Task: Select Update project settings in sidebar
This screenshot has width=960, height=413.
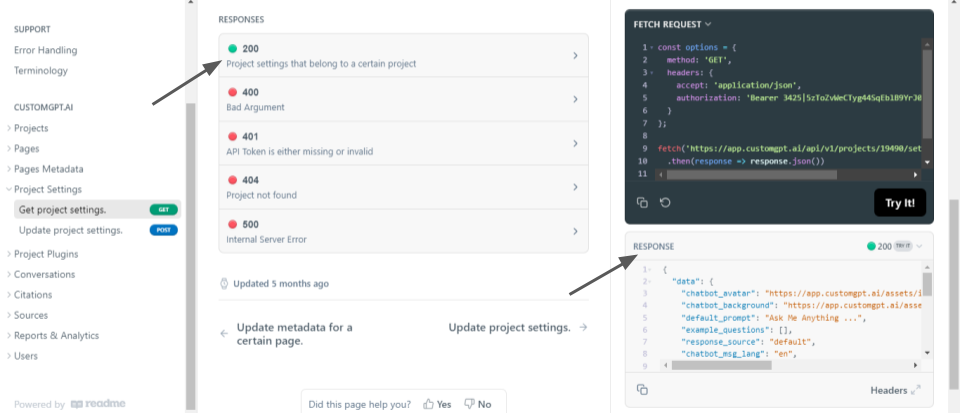Action: click(97, 230)
